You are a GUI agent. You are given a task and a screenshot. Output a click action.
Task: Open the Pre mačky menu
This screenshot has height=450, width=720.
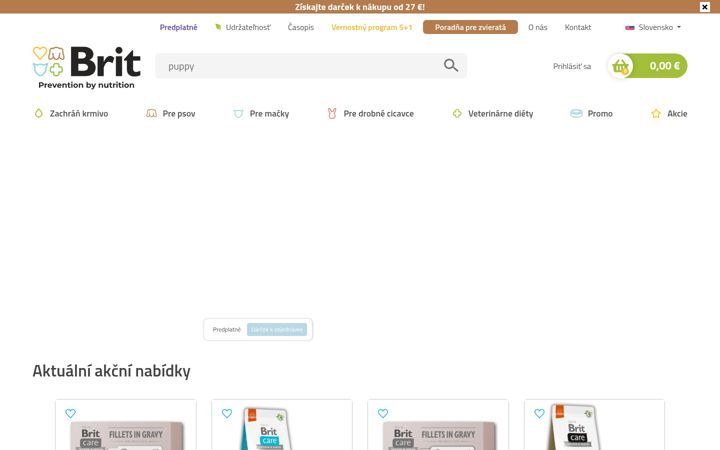click(x=269, y=113)
